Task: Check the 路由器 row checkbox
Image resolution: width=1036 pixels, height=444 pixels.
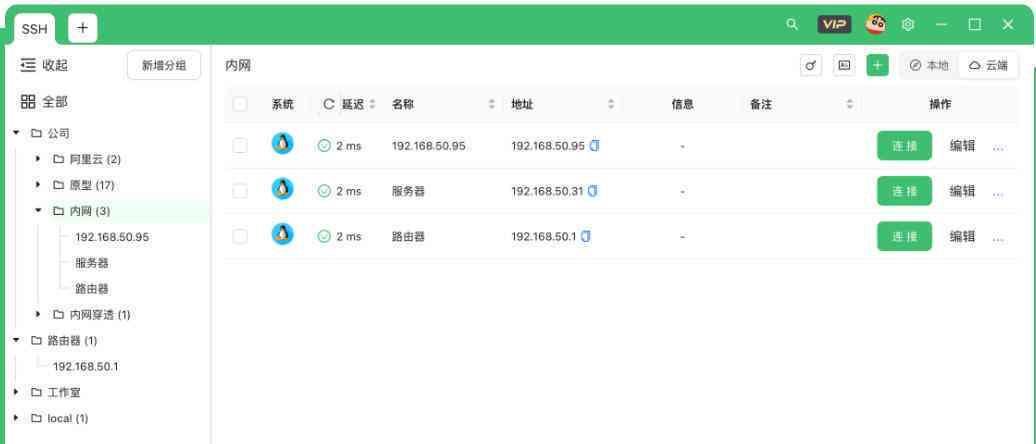Action: point(240,237)
